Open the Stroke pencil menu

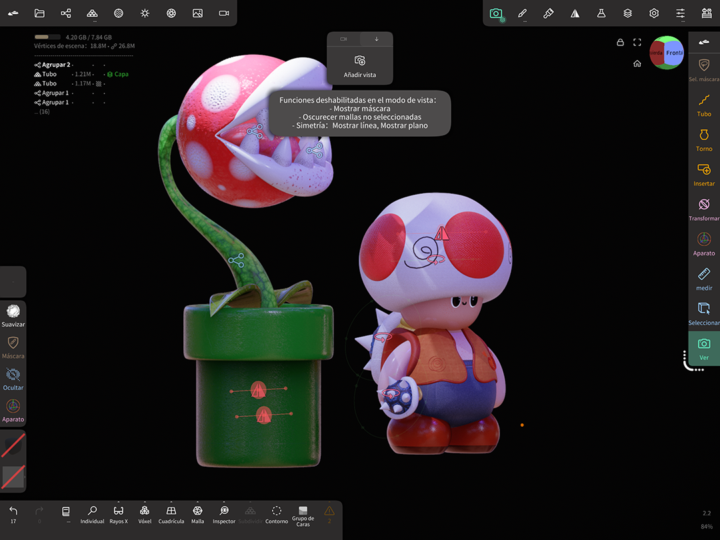point(522,13)
